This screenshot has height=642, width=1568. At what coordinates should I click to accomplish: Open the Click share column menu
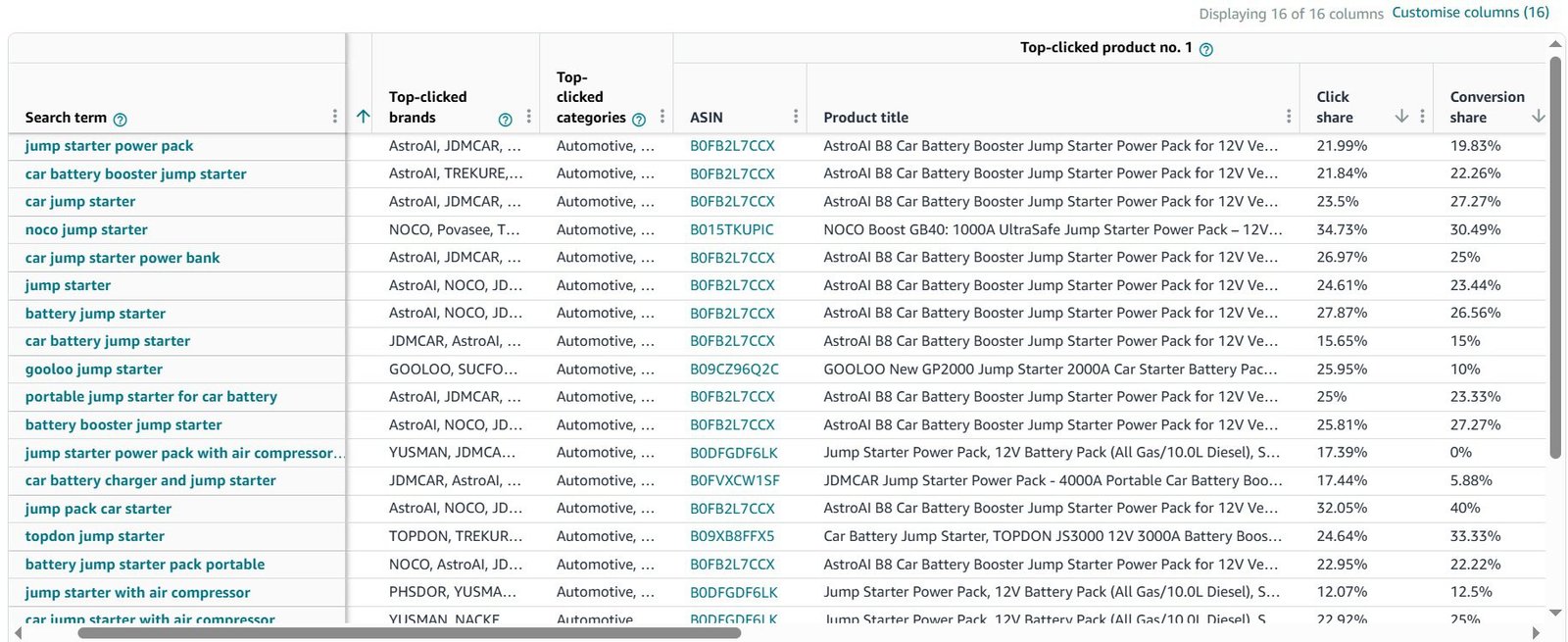click(1422, 117)
